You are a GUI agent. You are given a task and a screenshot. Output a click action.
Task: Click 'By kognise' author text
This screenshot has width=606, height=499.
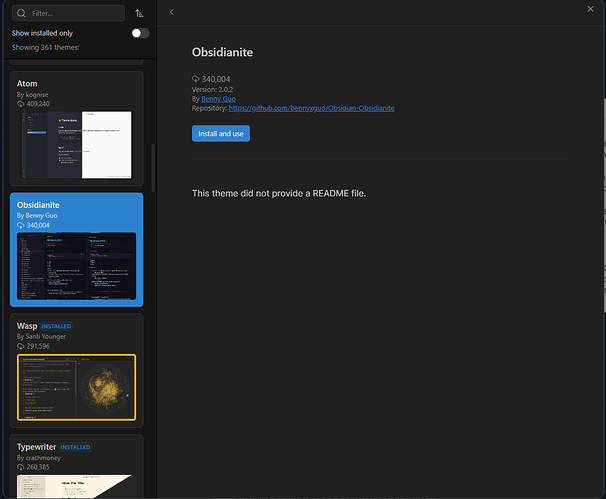32,95
